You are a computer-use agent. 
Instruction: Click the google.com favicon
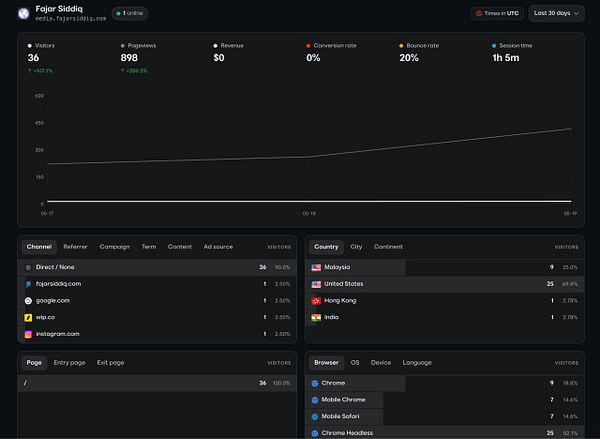(28, 301)
